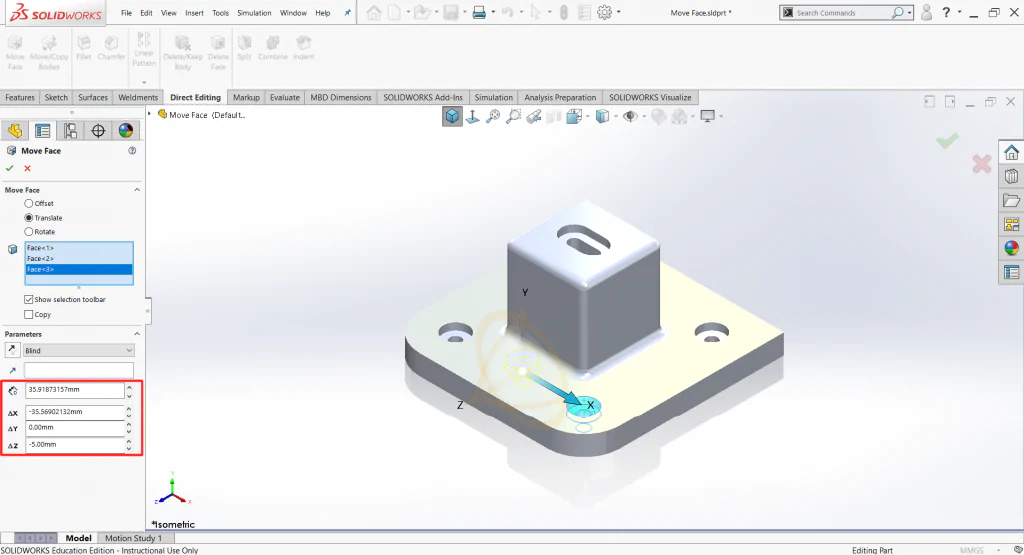The image size is (1024, 555).
Task: Switch to the Motion Study 1 tab
Action: point(133,538)
